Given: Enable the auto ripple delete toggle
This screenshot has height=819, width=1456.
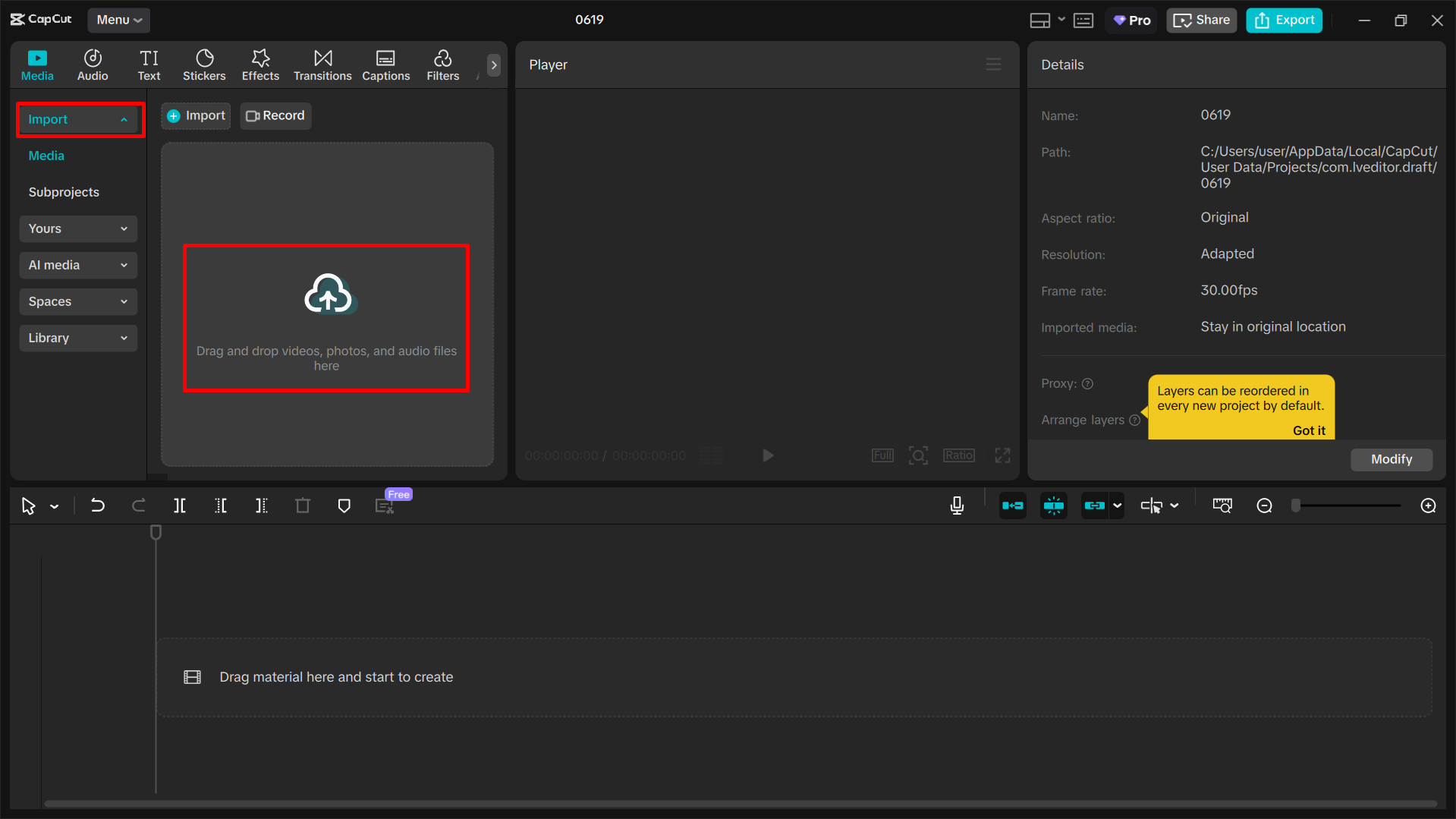Looking at the screenshot, I should coord(1013,505).
